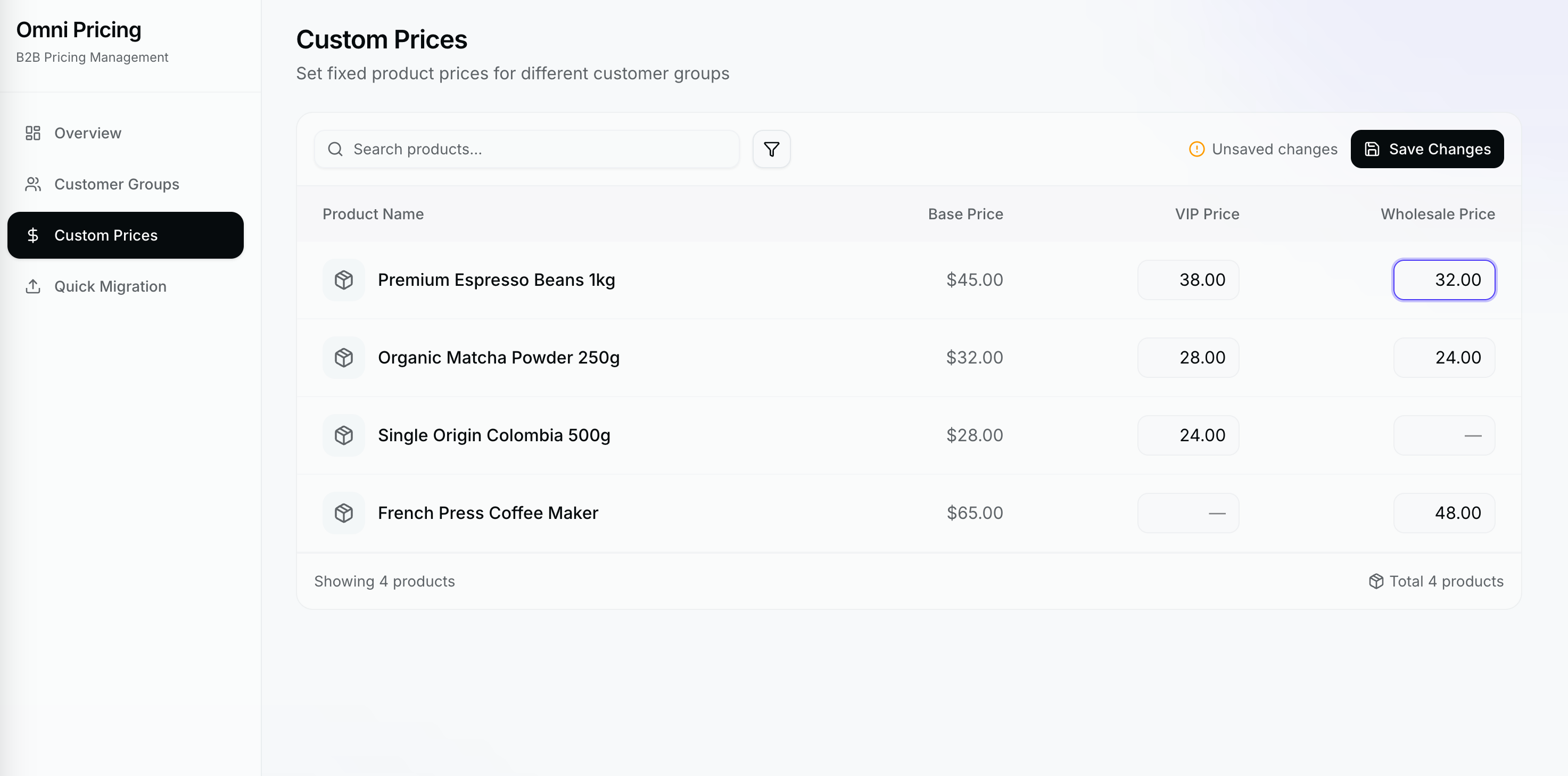This screenshot has height=776, width=1568.
Task: Click the Premium Espresso Beans package icon
Action: (x=344, y=280)
